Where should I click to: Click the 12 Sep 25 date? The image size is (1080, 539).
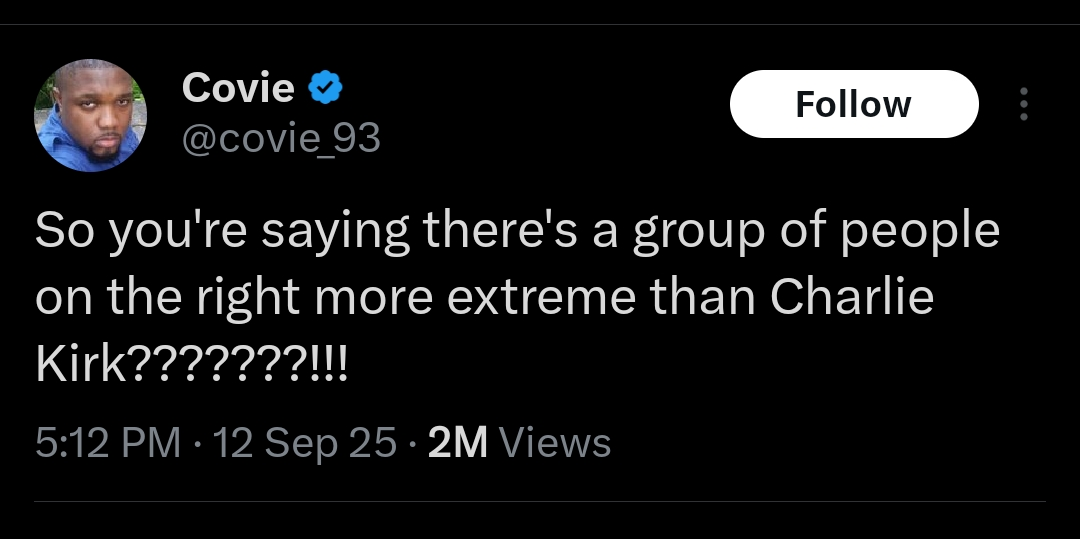point(305,442)
